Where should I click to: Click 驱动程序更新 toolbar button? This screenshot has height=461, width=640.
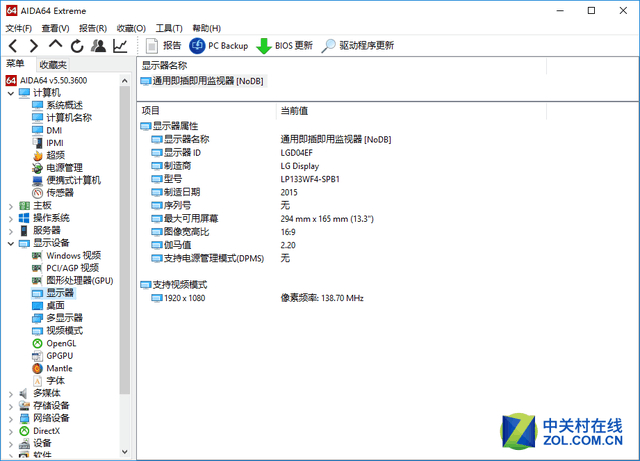click(358, 46)
